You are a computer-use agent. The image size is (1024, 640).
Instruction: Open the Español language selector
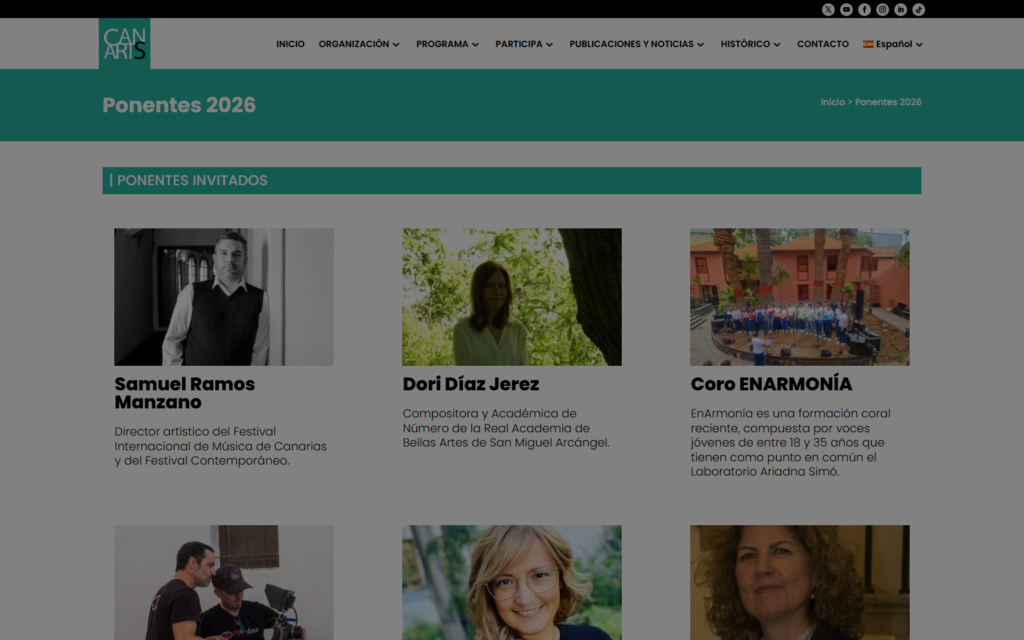click(x=893, y=44)
